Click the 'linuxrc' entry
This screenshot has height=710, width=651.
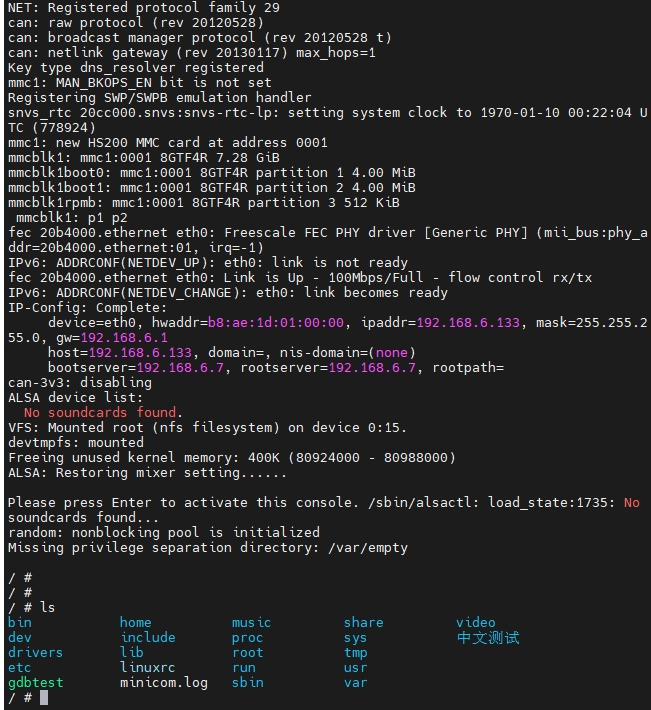click(148, 667)
